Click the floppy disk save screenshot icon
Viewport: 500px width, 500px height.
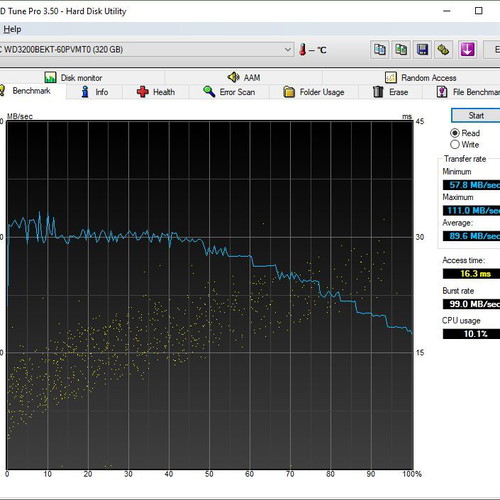coord(422,50)
